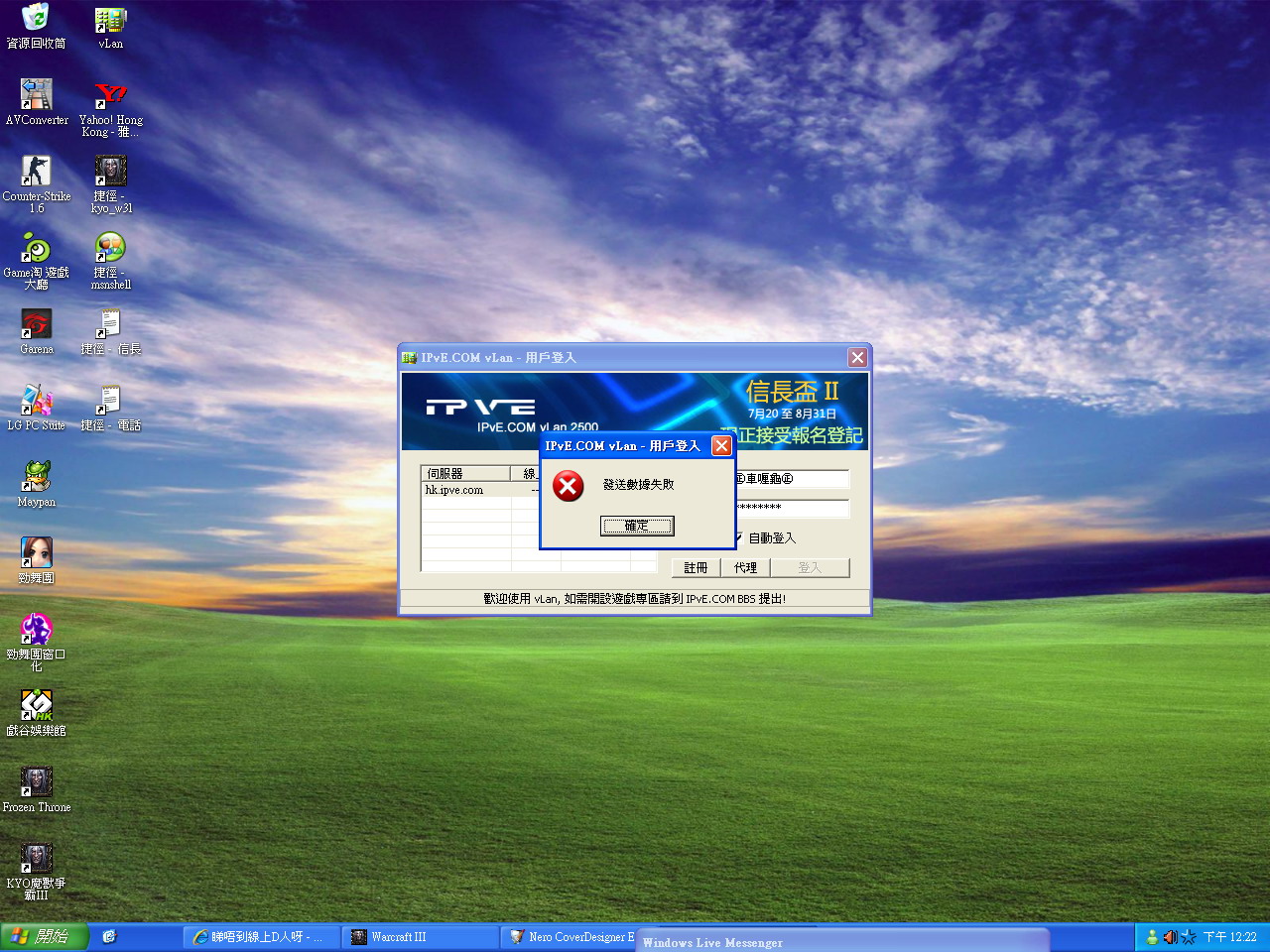1270x952 pixels.
Task: Open the kyo_w3l shortcut icon
Action: click(111, 185)
